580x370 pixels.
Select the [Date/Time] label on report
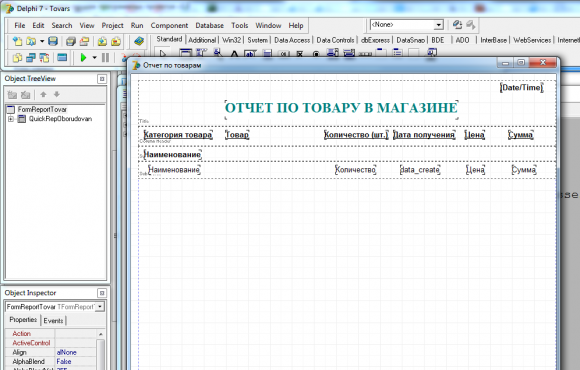click(x=522, y=88)
